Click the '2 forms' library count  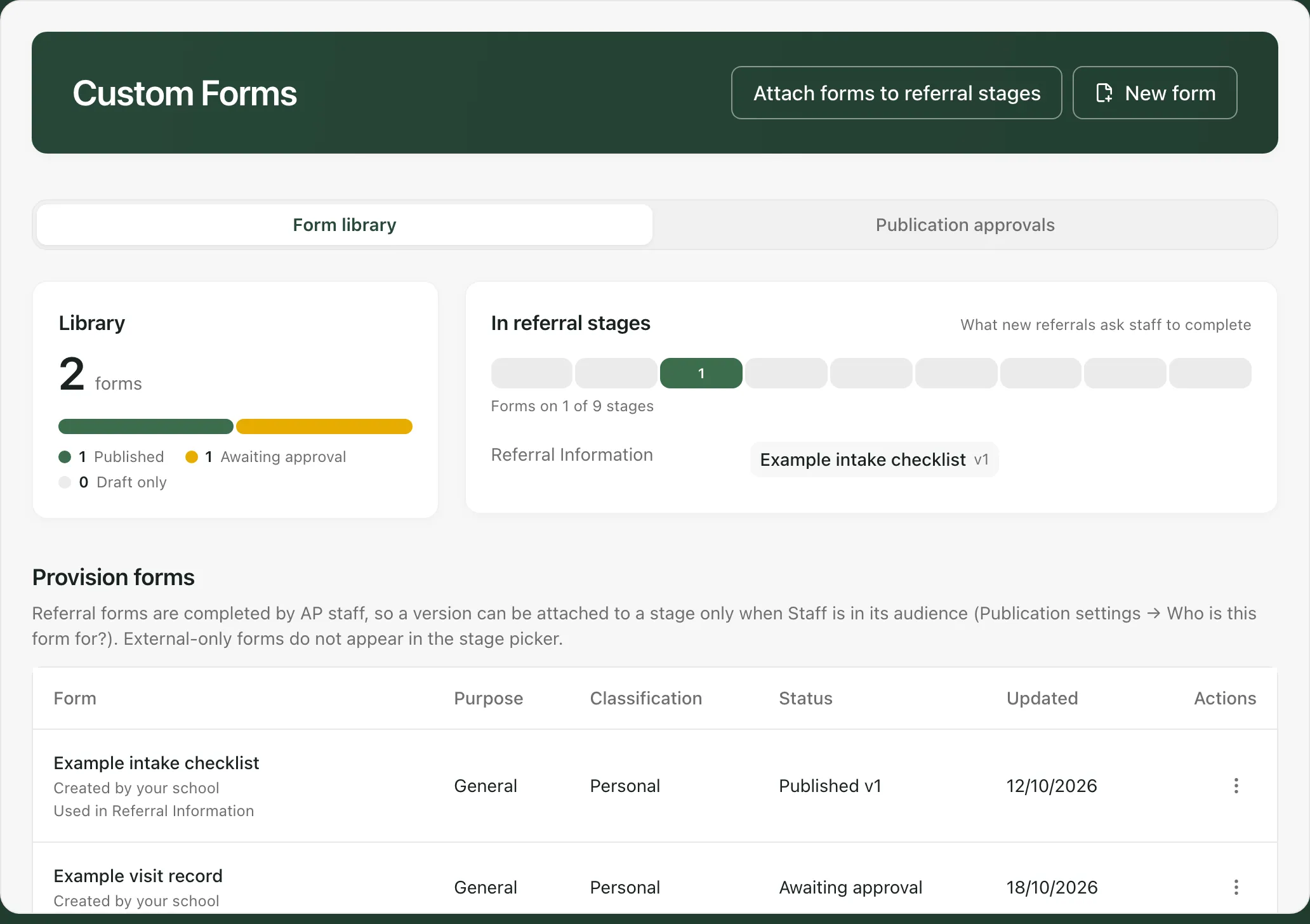click(100, 374)
